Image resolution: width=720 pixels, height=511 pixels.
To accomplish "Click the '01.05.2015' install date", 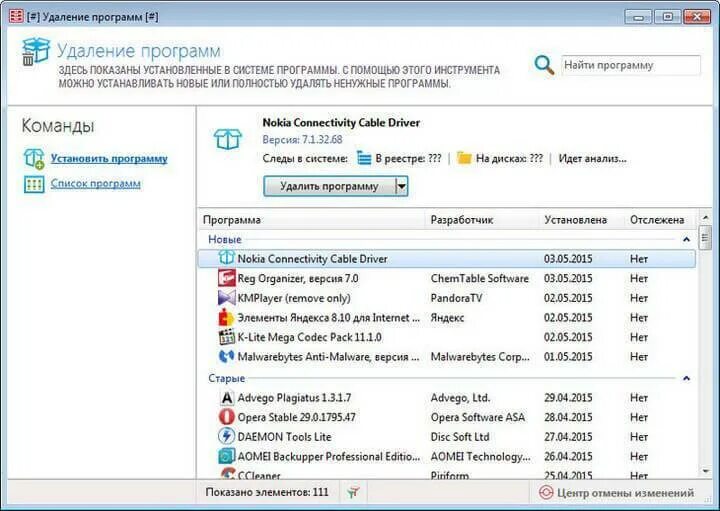I will (568, 357).
